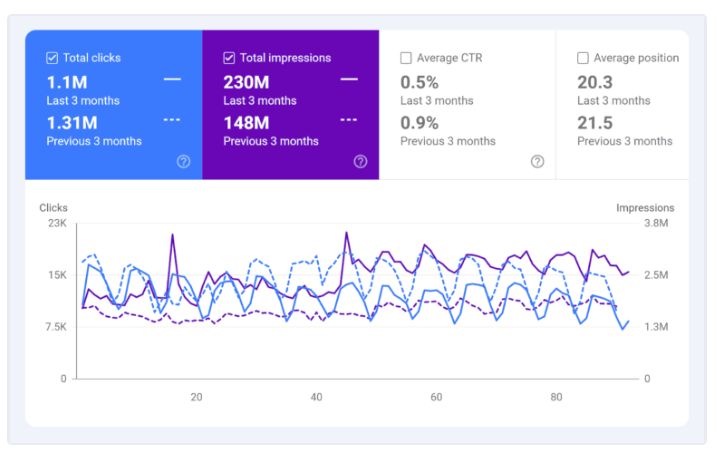This screenshot has width=717, height=456.
Task: Click dashed line legend beside 148M
Action: (349, 120)
